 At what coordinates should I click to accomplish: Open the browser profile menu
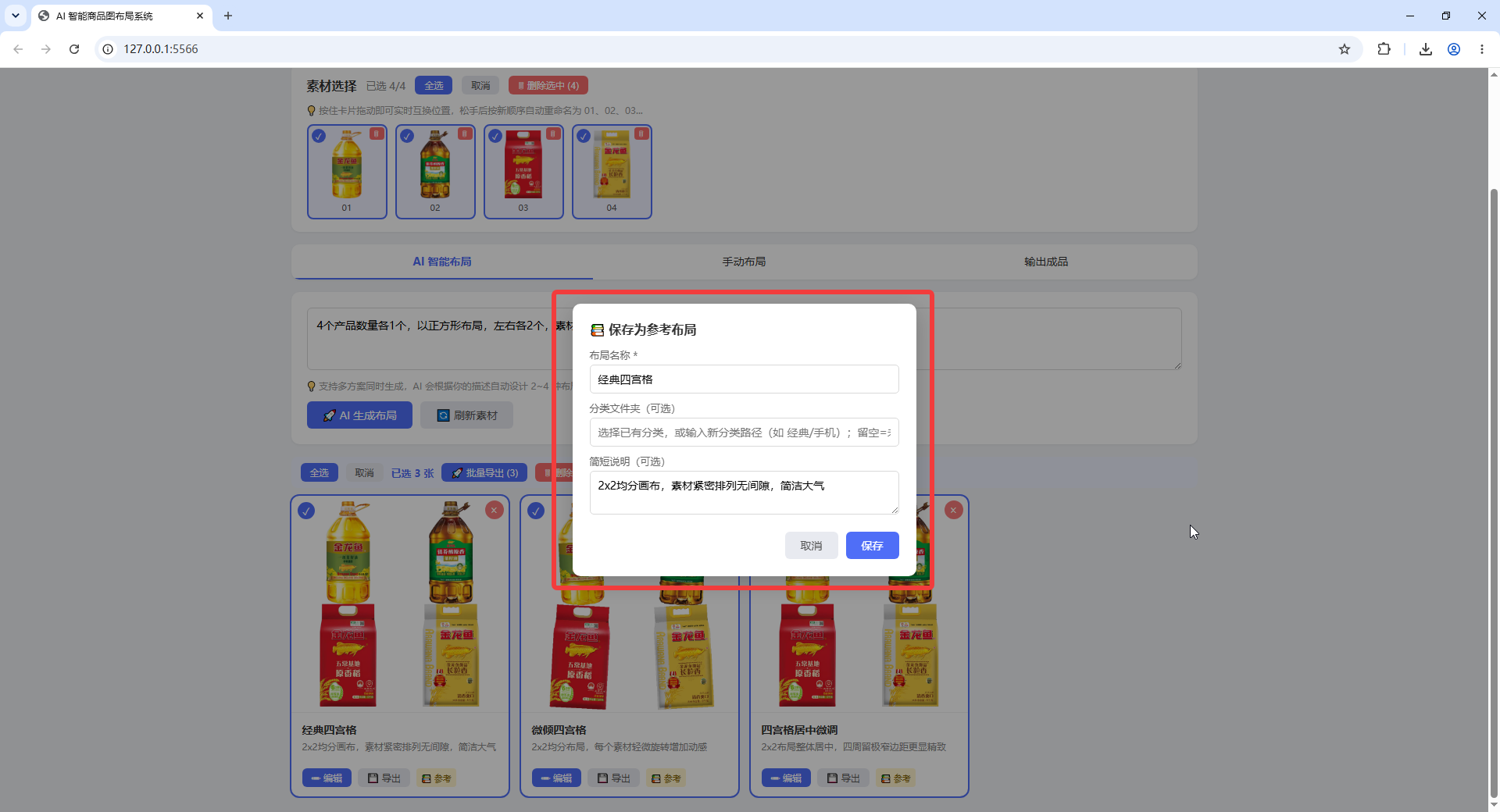coord(1454,49)
